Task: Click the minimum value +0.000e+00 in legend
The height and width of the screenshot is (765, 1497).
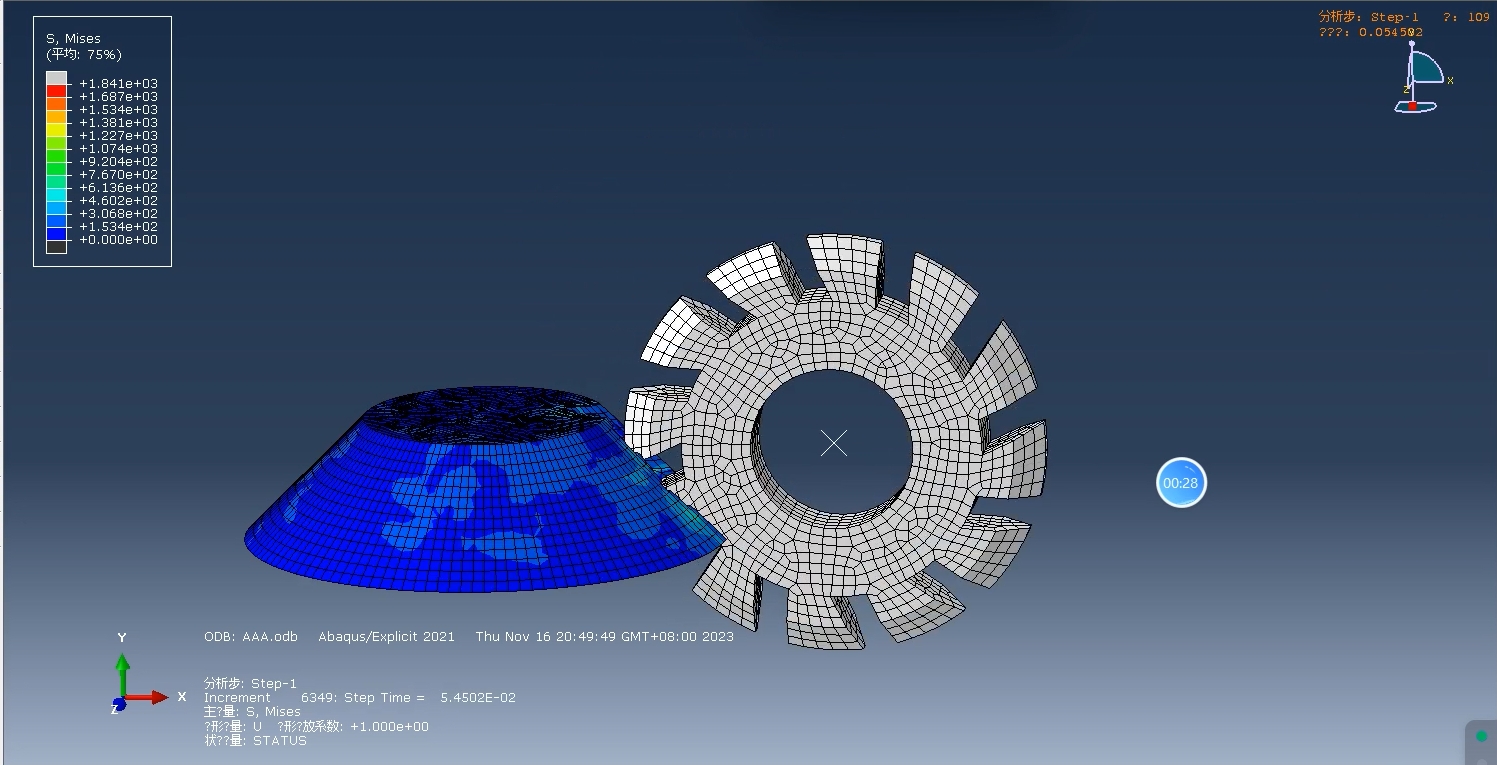Action: [119, 239]
